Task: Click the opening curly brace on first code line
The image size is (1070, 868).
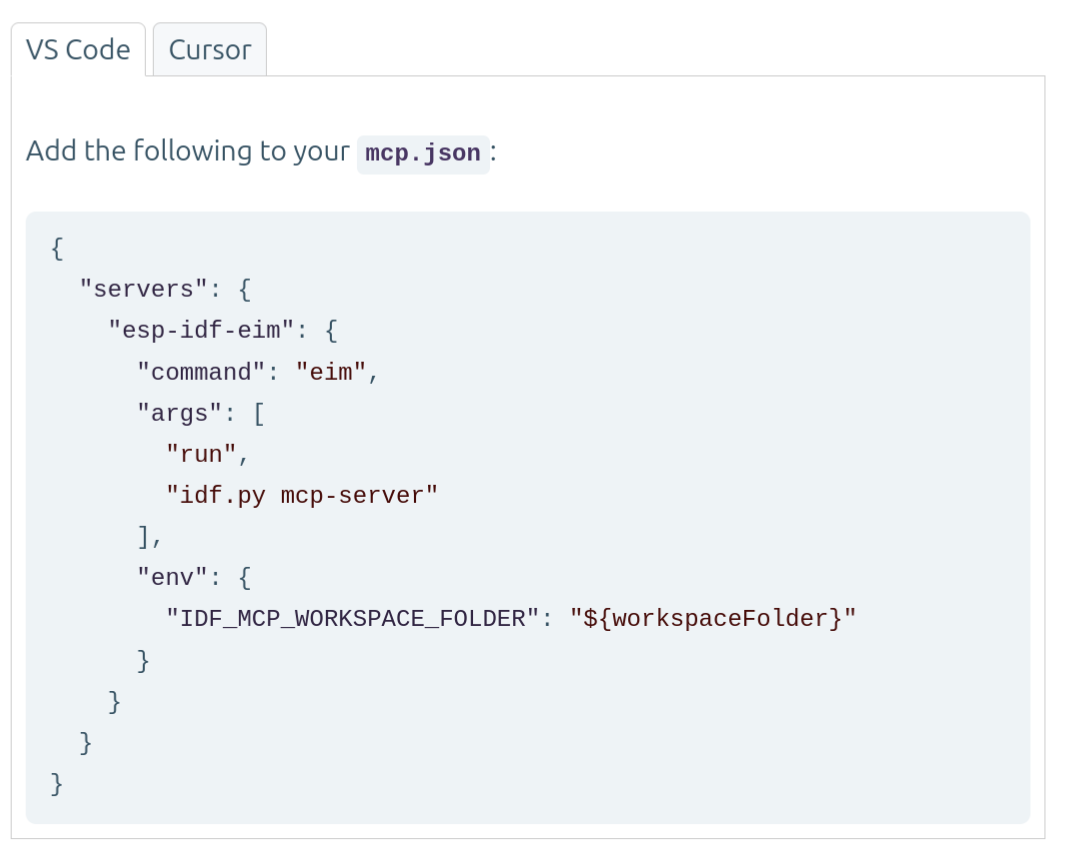Action: tap(57, 249)
